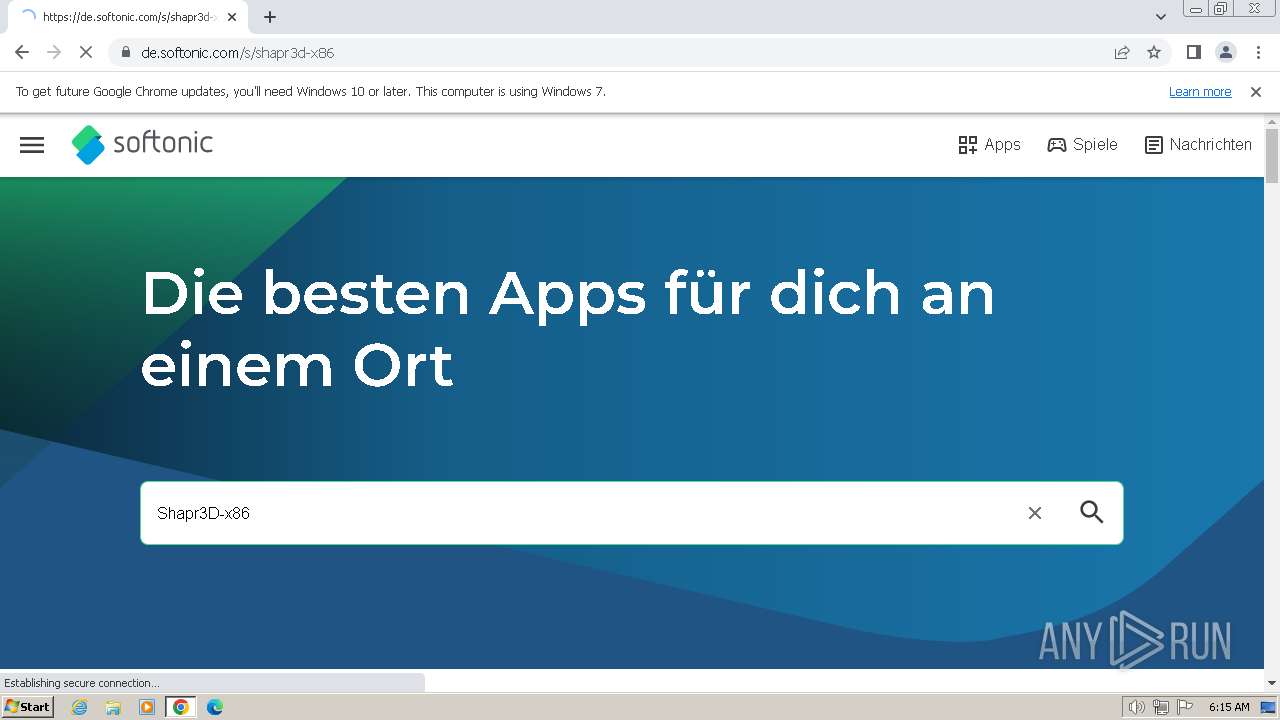Submit search with magnifier icon

(1092, 512)
